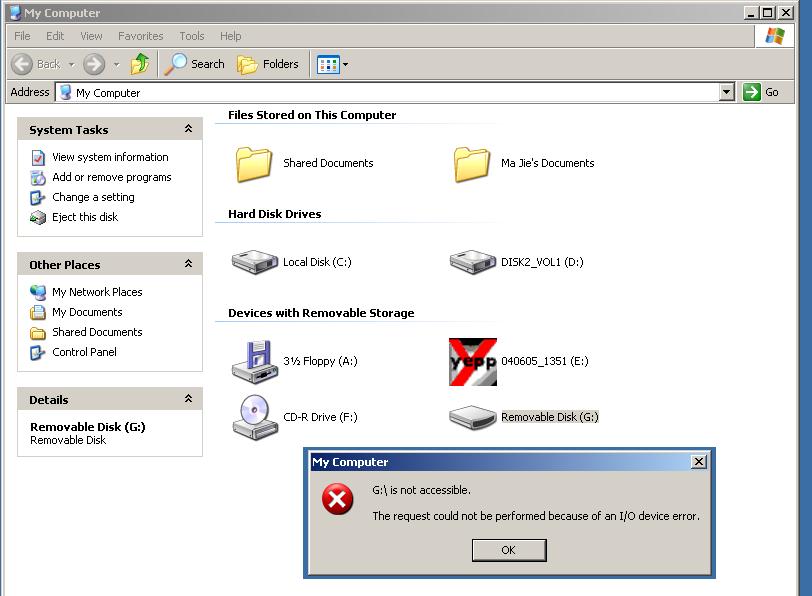
Task: Click the red error icon in dialog
Action: click(x=337, y=499)
